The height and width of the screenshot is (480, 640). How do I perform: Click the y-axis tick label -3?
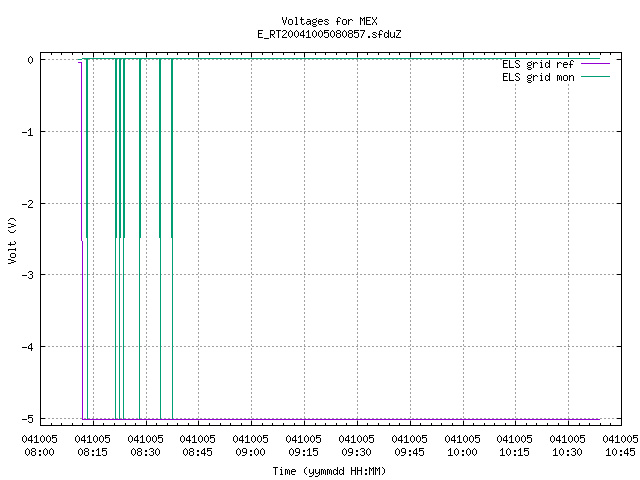(28, 275)
